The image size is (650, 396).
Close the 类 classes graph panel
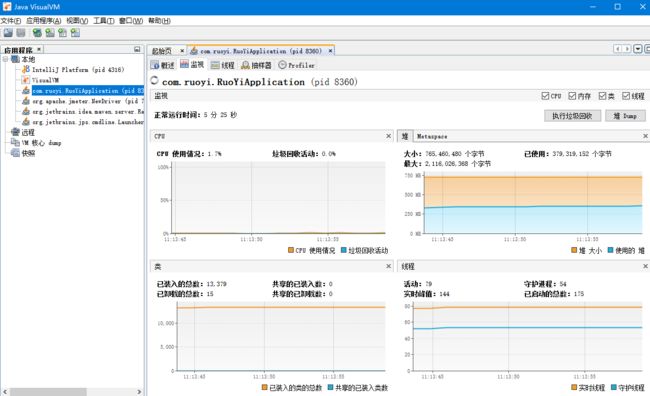388,266
